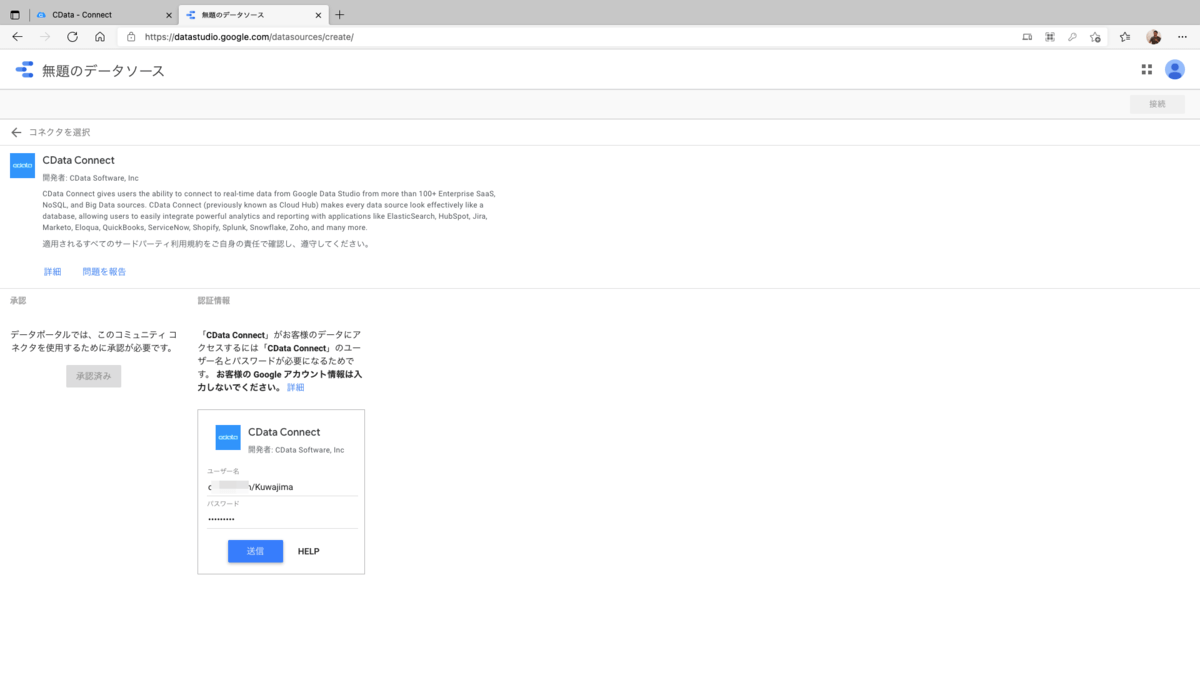Click the 接続 connect button

pyautogui.click(x=1157, y=104)
